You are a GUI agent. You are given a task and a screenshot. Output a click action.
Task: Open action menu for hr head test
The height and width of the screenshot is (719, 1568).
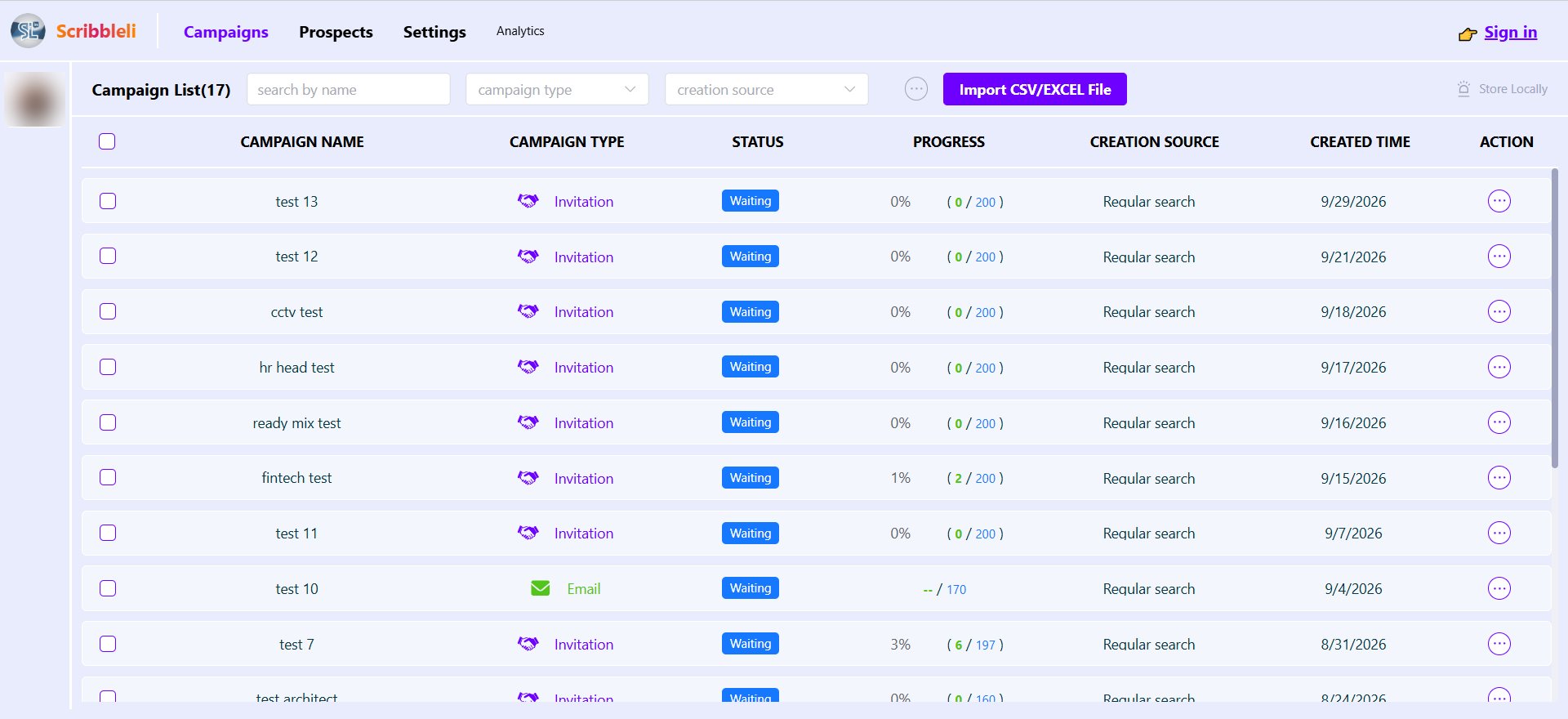tap(1499, 367)
